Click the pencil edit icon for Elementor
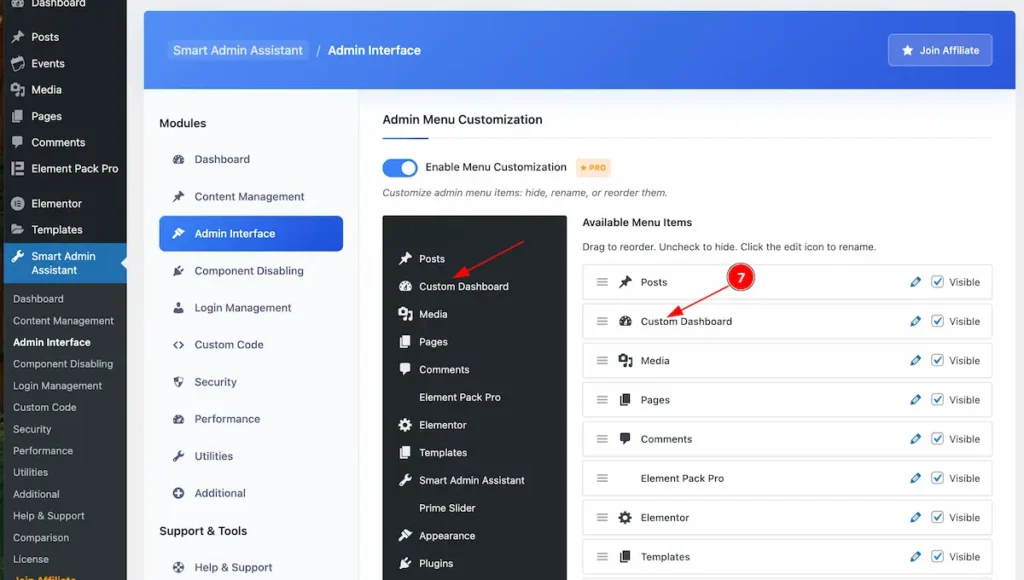The image size is (1024, 580). tap(915, 517)
